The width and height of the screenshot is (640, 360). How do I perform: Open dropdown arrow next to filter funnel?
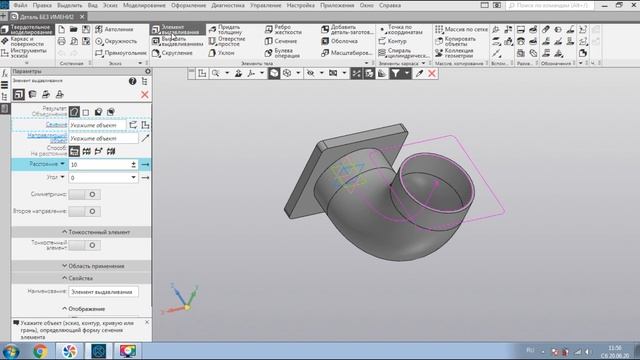407,73
